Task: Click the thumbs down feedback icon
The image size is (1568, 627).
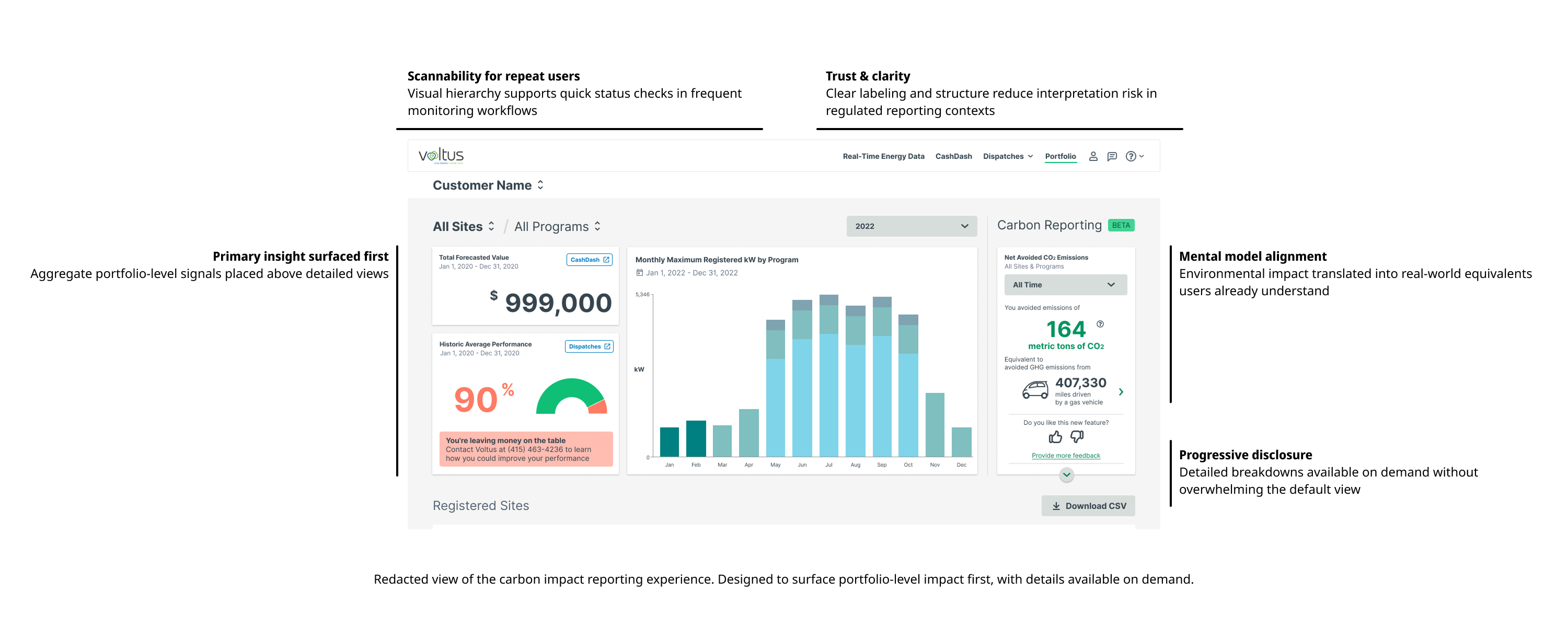Action: (1077, 436)
